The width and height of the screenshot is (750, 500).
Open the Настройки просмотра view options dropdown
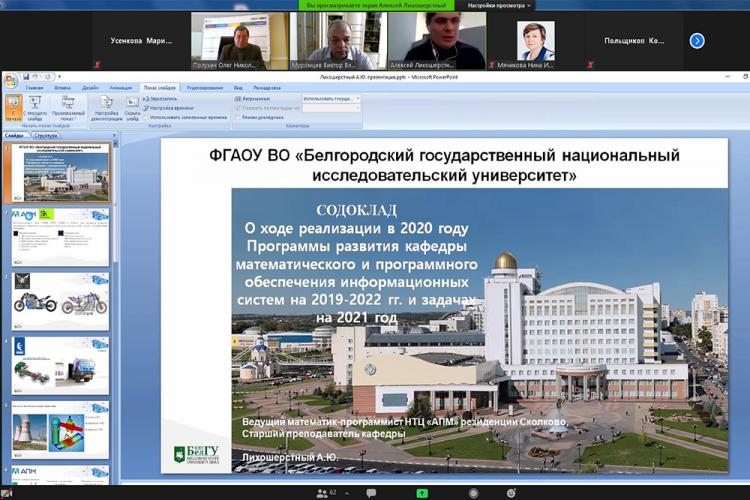pyautogui.click(x=499, y=5)
